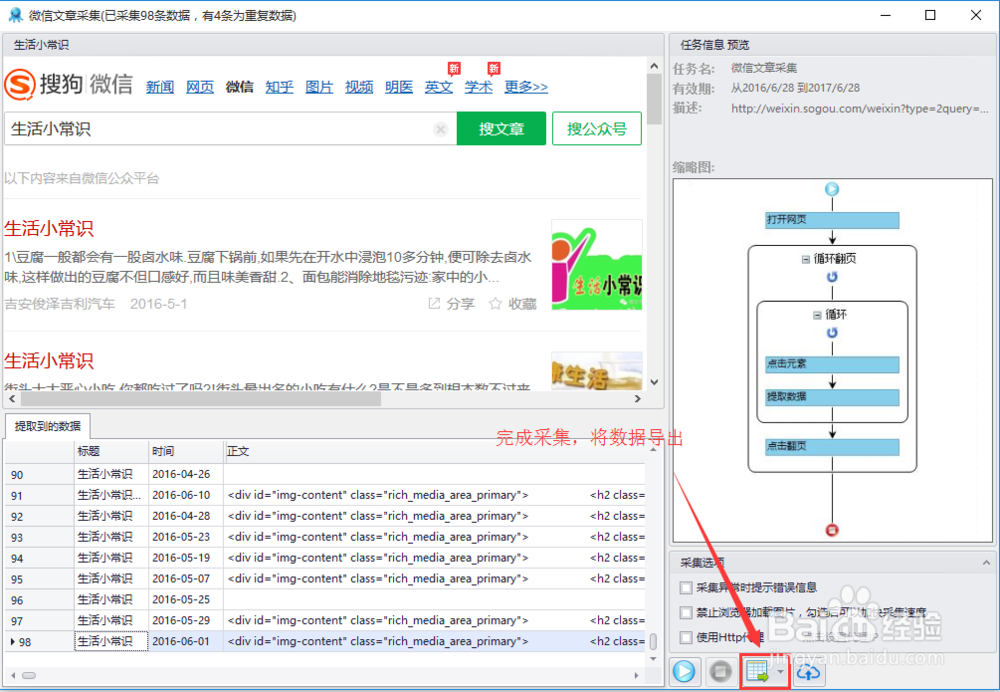This screenshot has width=1000, height=692.
Task: Select the 点击元素 step in the flowchart
Action: point(832,364)
